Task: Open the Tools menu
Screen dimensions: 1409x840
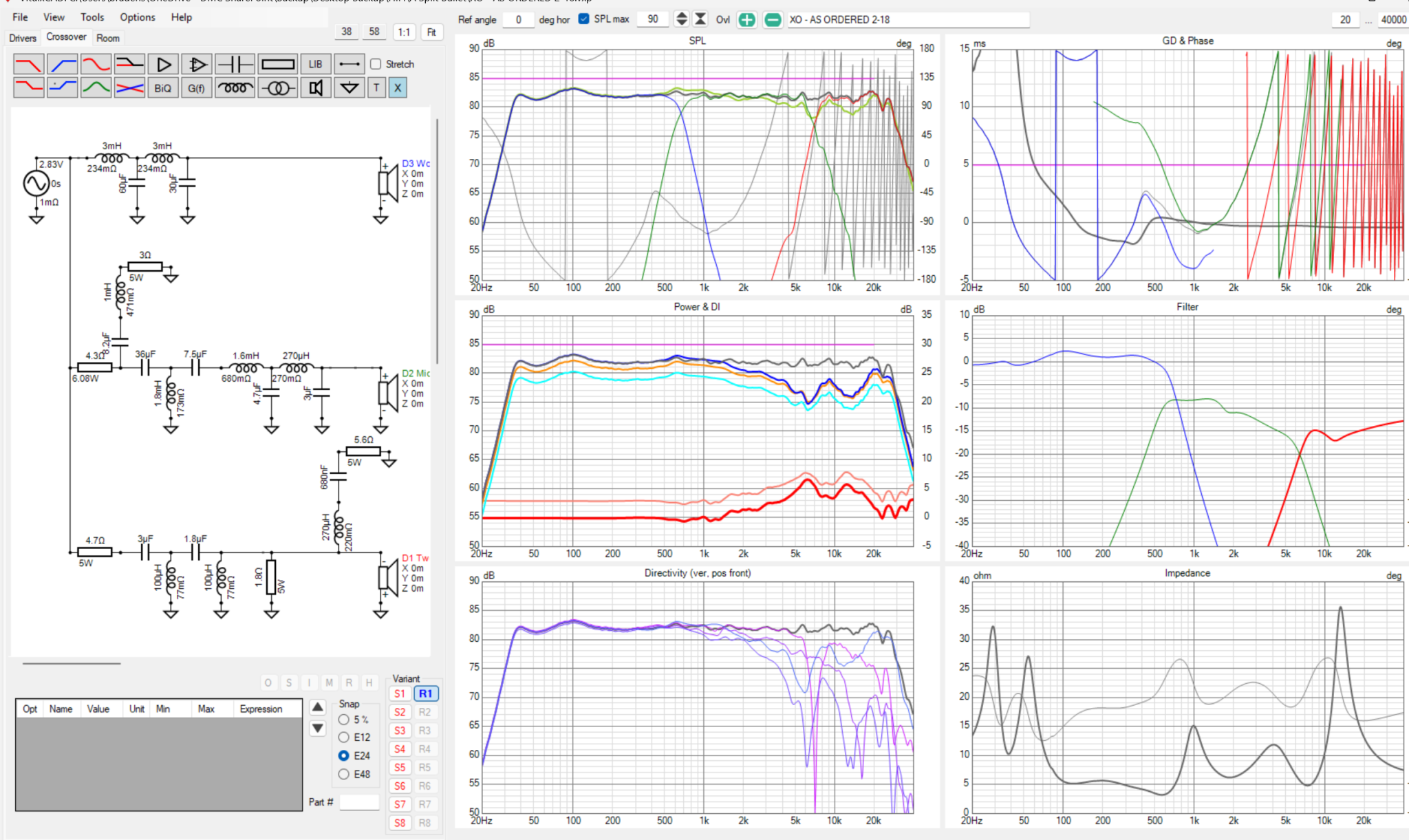Action: click(x=92, y=17)
